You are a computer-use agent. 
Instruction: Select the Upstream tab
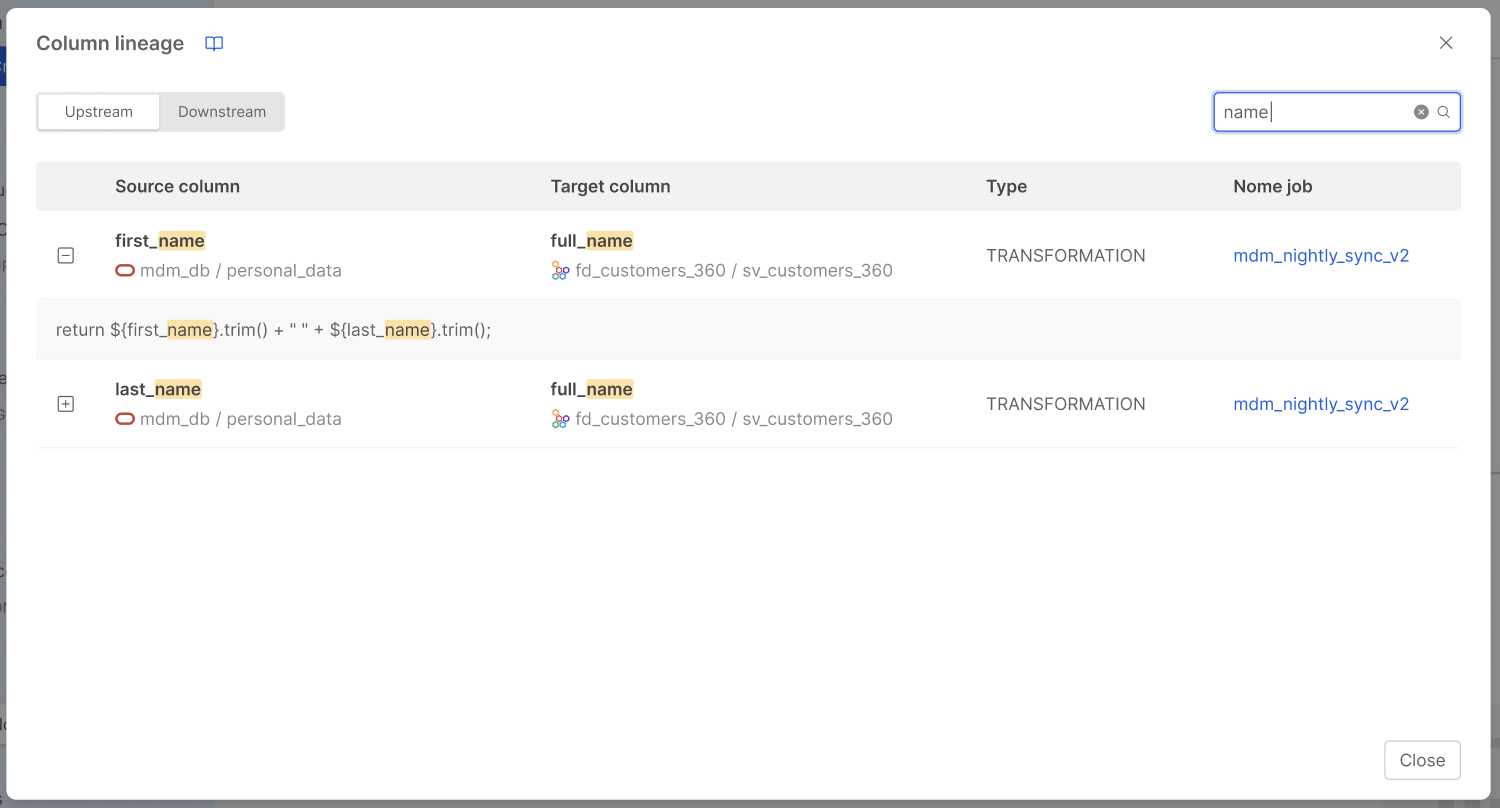pyautogui.click(x=98, y=111)
